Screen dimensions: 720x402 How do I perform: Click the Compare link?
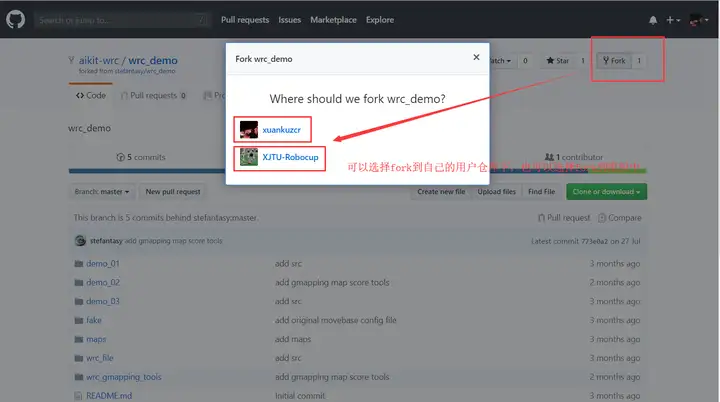pos(620,218)
